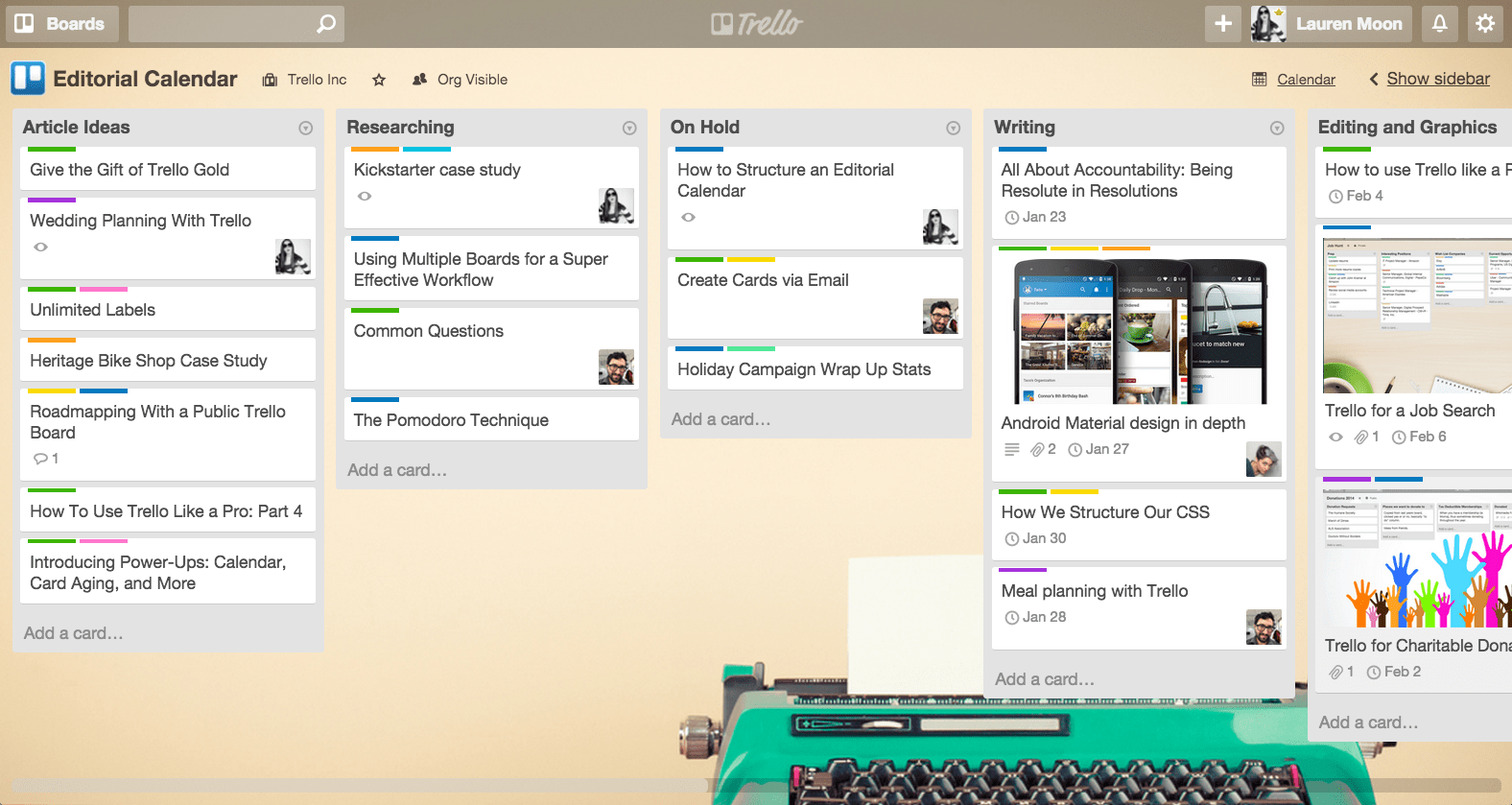Click member avatar on Kickstarter case study
This screenshot has width=1512, height=805.
coord(616,205)
